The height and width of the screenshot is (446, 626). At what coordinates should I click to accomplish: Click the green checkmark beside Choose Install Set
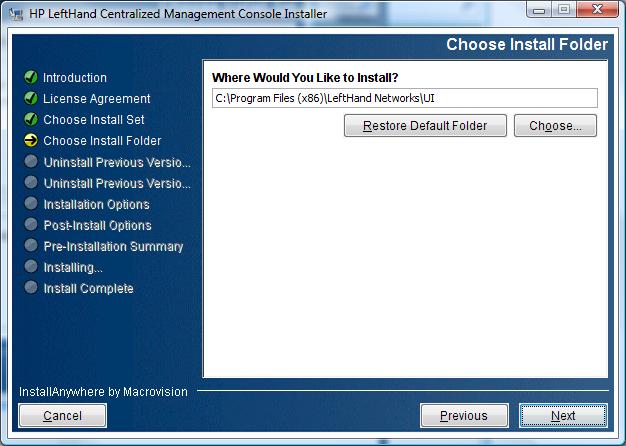coord(31,119)
